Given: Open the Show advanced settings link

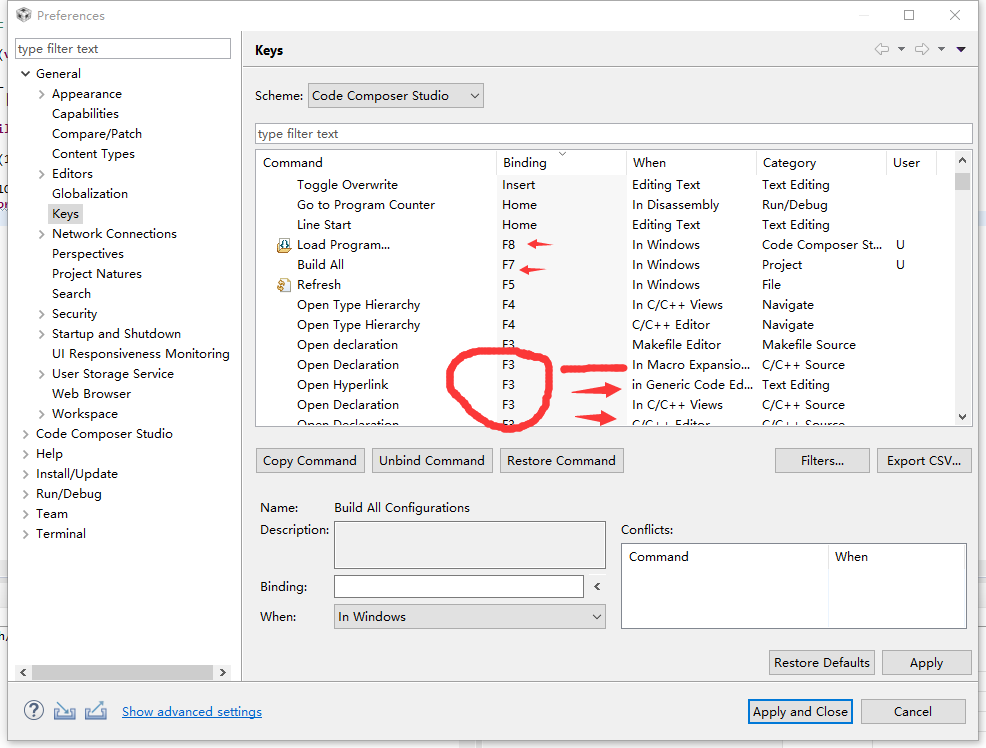Looking at the screenshot, I should pyautogui.click(x=192, y=712).
